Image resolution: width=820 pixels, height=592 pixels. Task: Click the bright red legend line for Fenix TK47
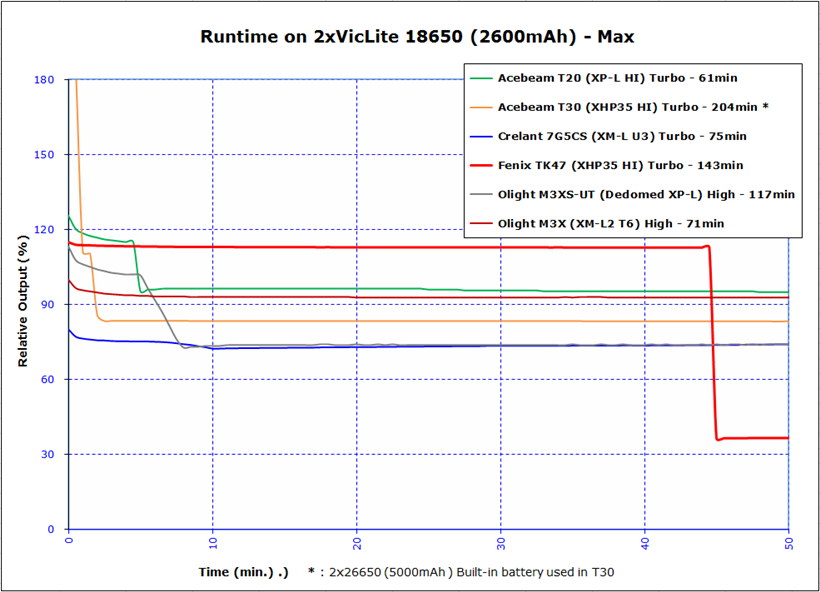coord(481,165)
